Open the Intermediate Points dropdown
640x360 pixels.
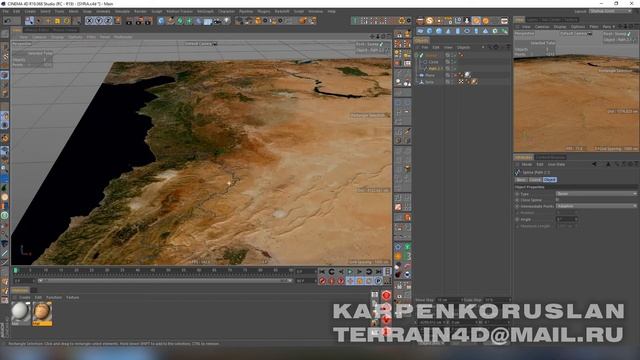596,206
